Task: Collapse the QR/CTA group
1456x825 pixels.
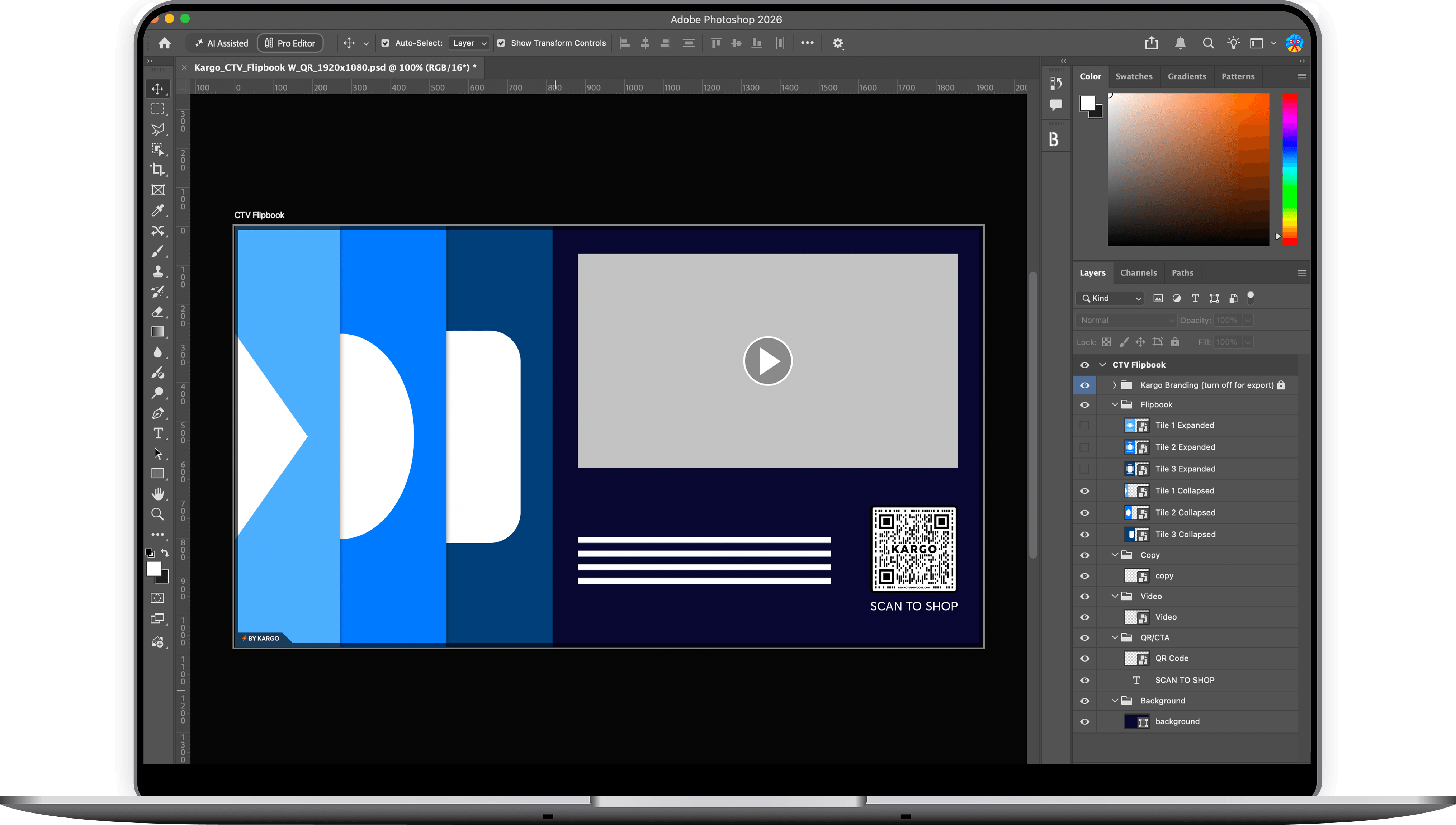Action: (x=1114, y=637)
